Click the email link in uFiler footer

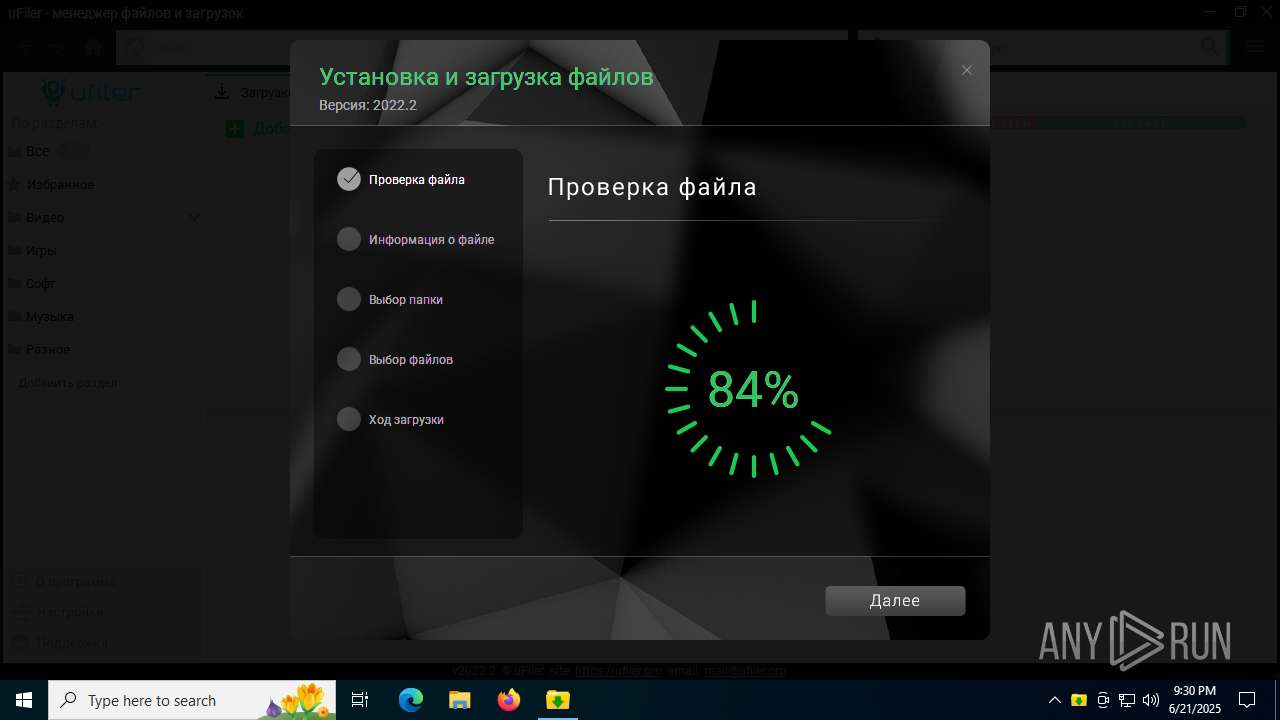tap(745, 671)
